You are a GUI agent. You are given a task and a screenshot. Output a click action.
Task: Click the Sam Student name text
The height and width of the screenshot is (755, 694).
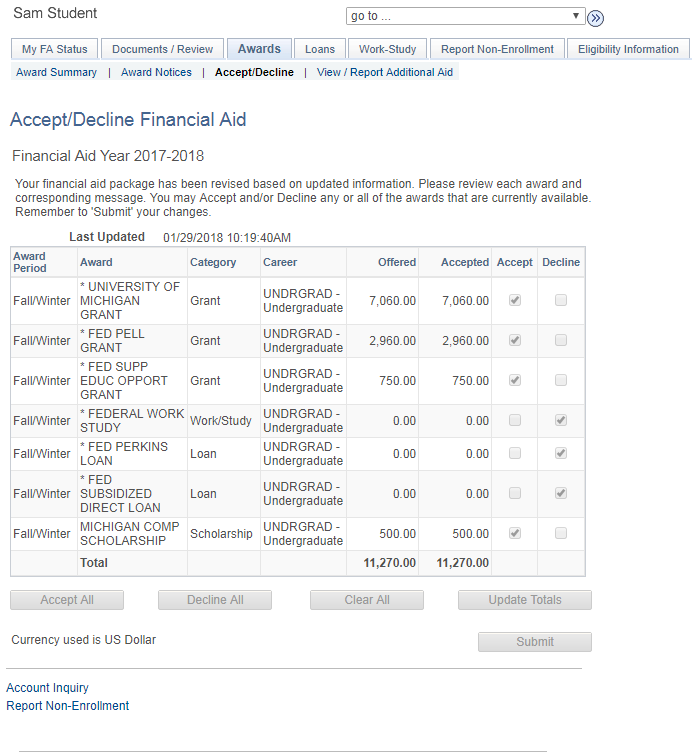55,13
